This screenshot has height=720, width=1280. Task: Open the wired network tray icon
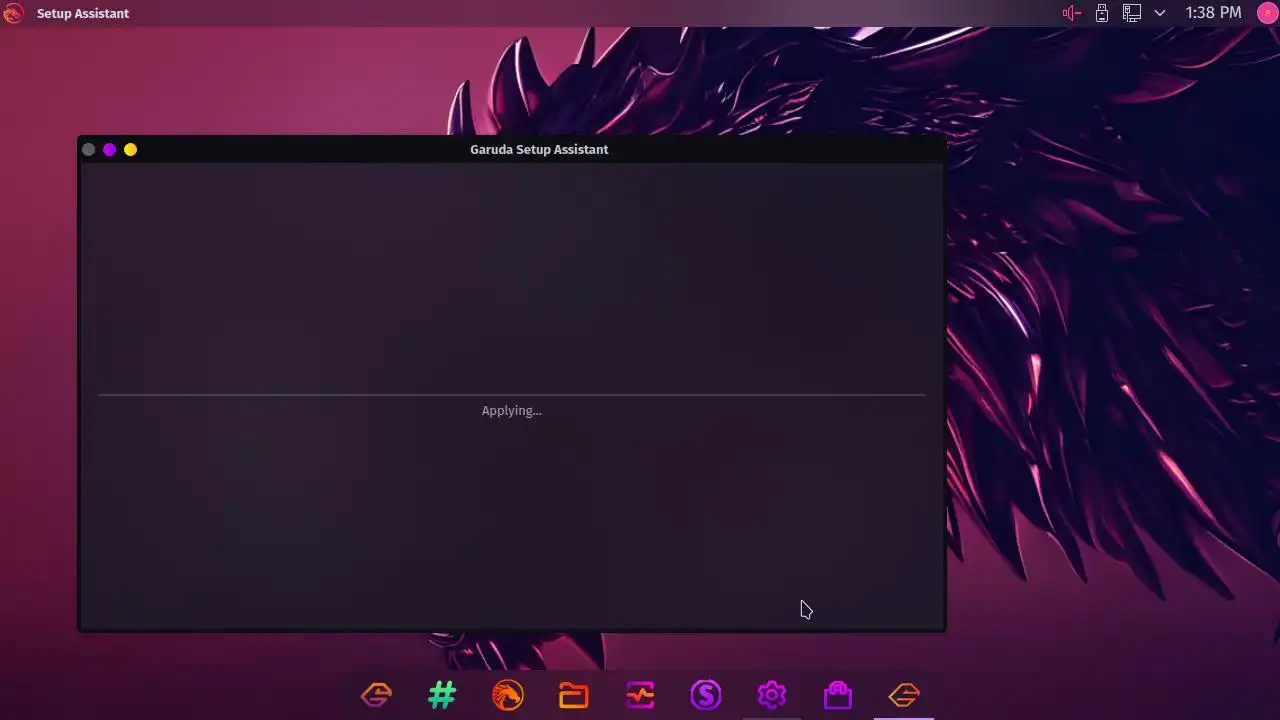tap(1132, 13)
